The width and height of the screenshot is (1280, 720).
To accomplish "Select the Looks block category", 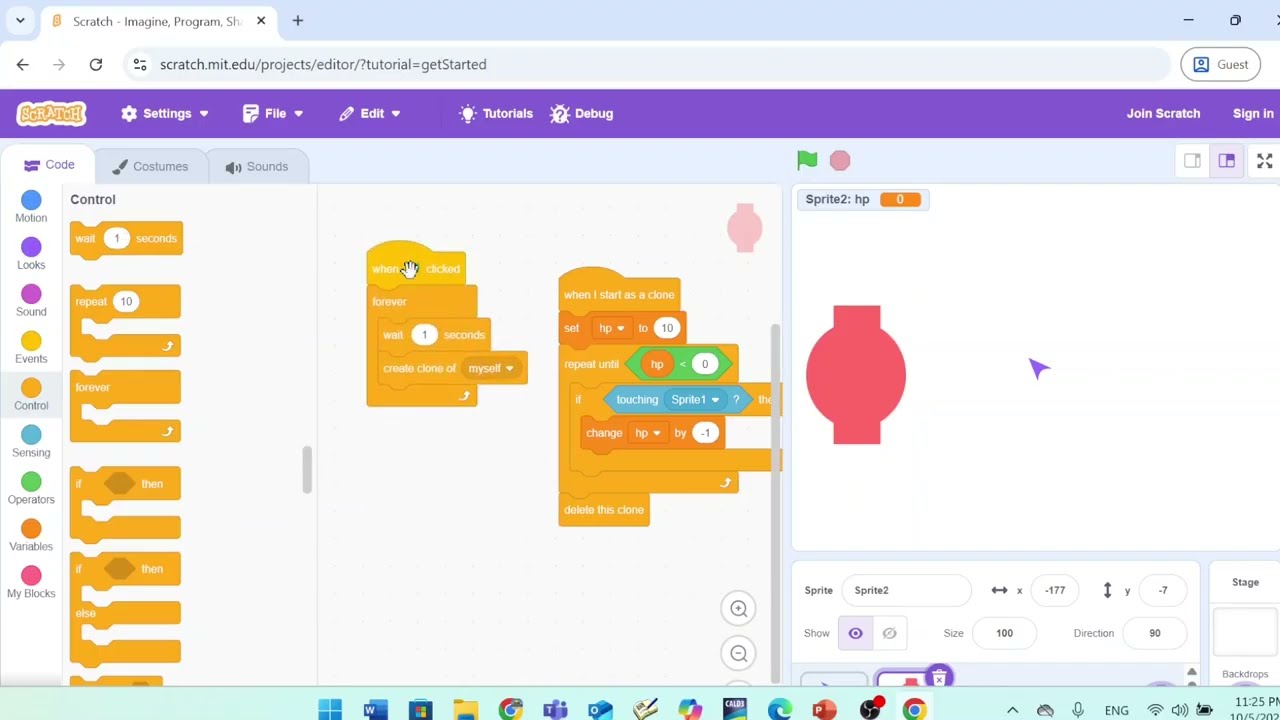I will (31, 254).
